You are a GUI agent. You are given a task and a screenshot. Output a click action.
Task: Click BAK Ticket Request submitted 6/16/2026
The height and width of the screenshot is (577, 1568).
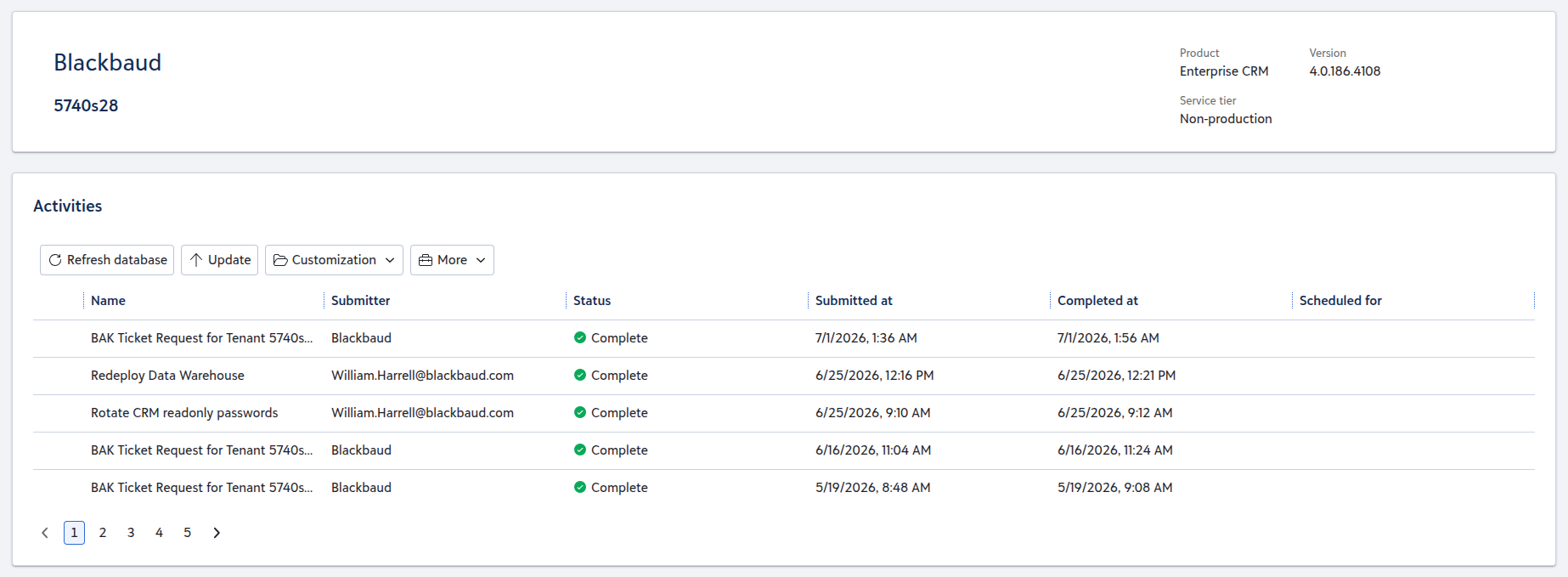coord(201,450)
